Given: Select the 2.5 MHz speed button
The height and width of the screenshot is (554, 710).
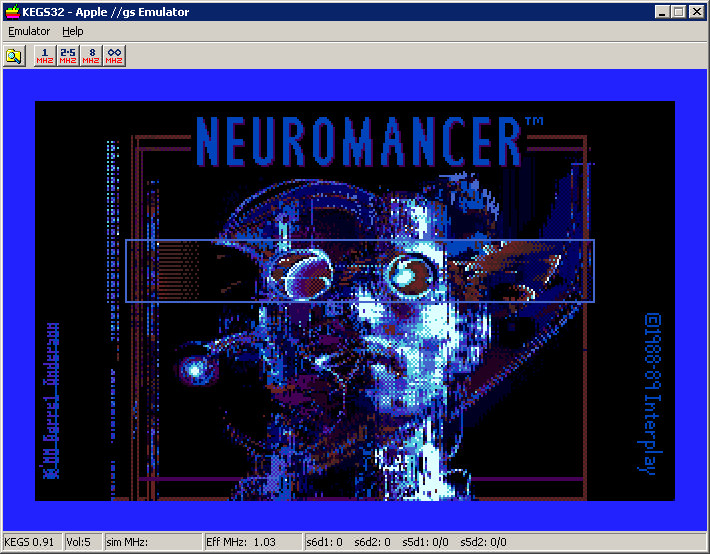Looking at the screenshot, I should [68, 56].
